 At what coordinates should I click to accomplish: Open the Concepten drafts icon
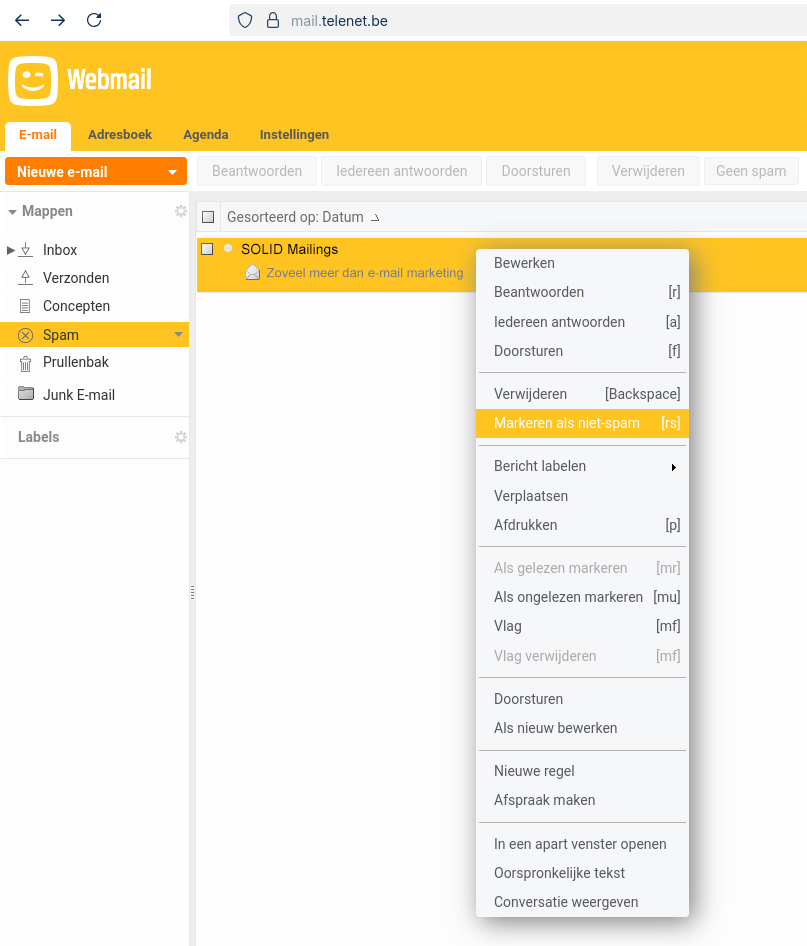point(26,306)
